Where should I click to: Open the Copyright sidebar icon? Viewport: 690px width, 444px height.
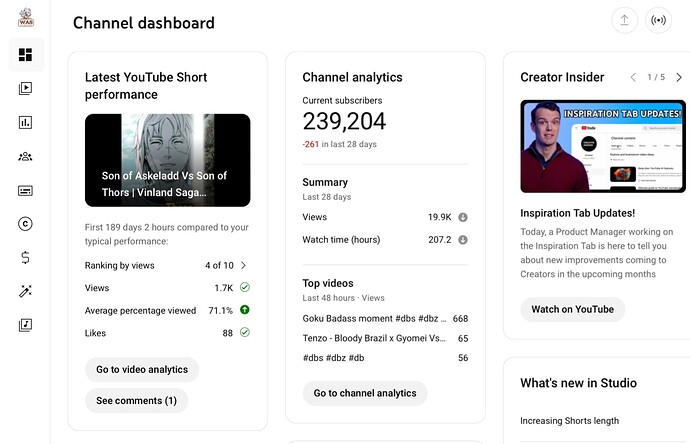[x=25, y=224]
